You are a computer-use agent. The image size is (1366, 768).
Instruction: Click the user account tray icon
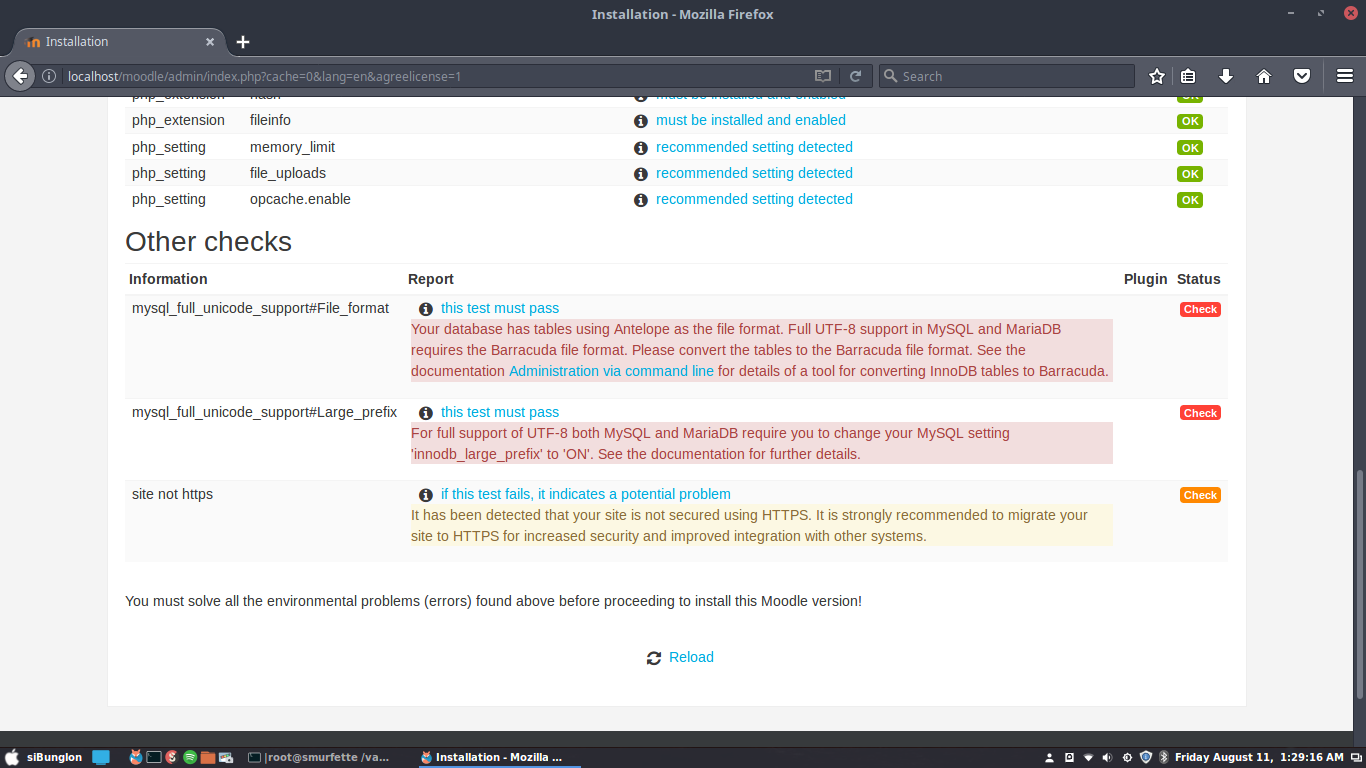[1050, 757]
